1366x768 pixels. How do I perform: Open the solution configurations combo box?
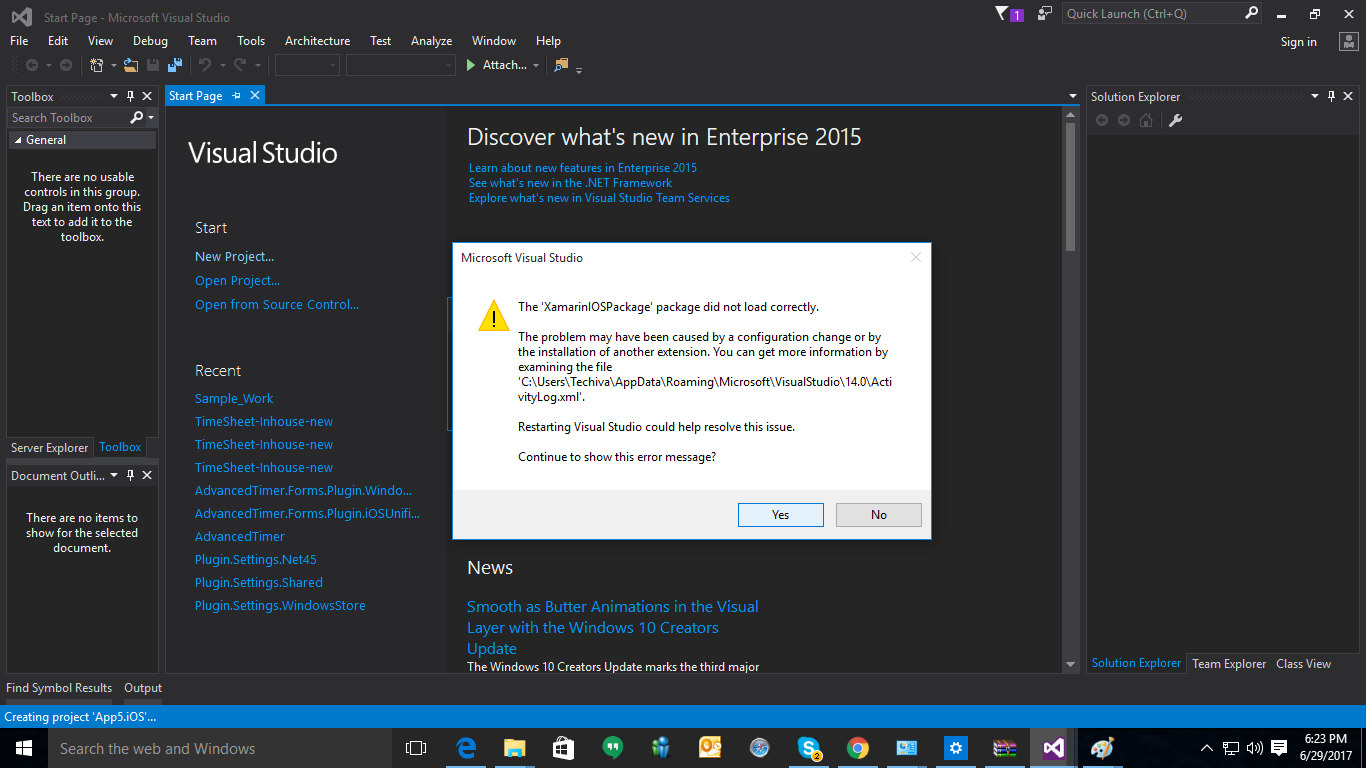point(307,65)
